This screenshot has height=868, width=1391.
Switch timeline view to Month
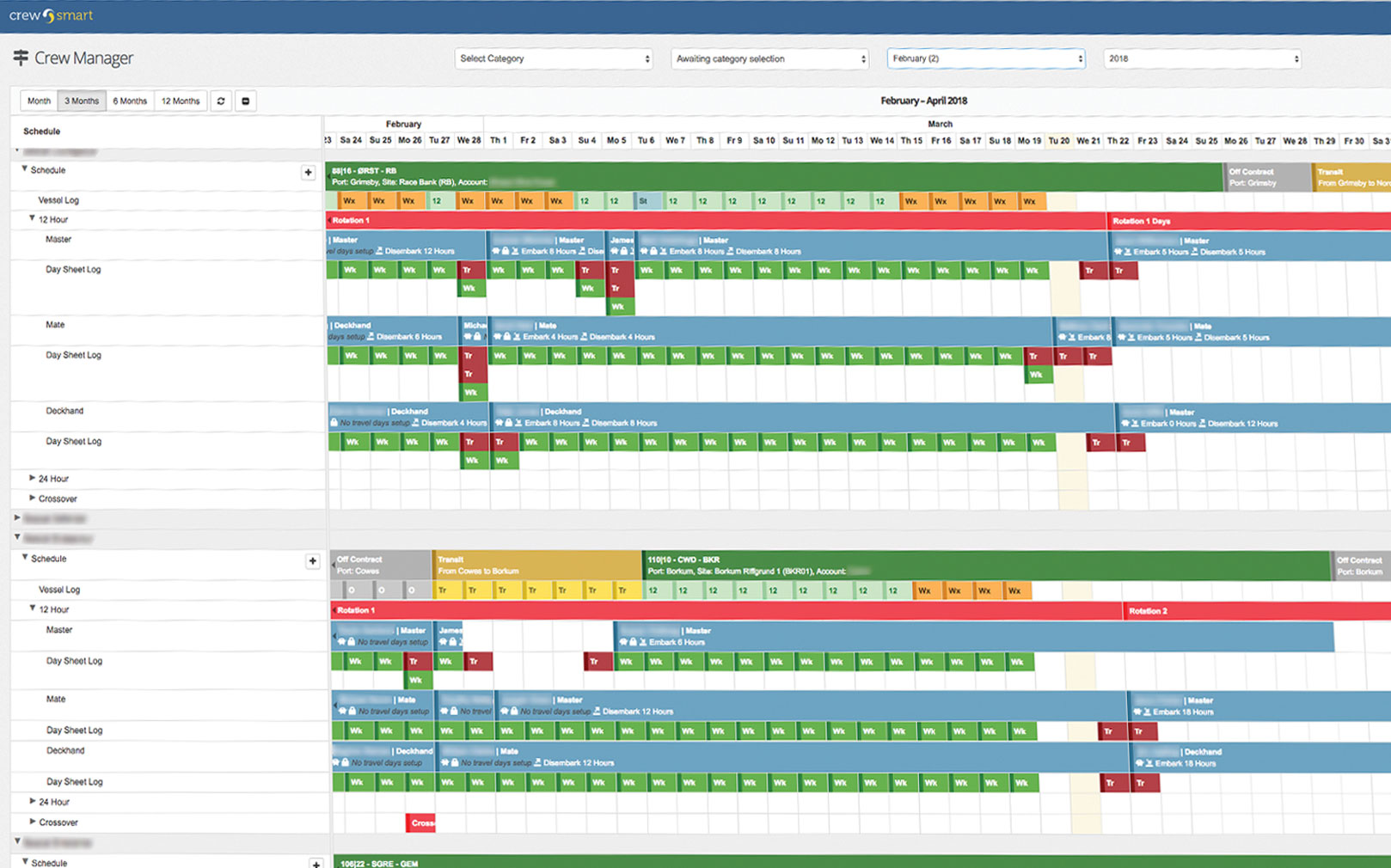(39, 101)
